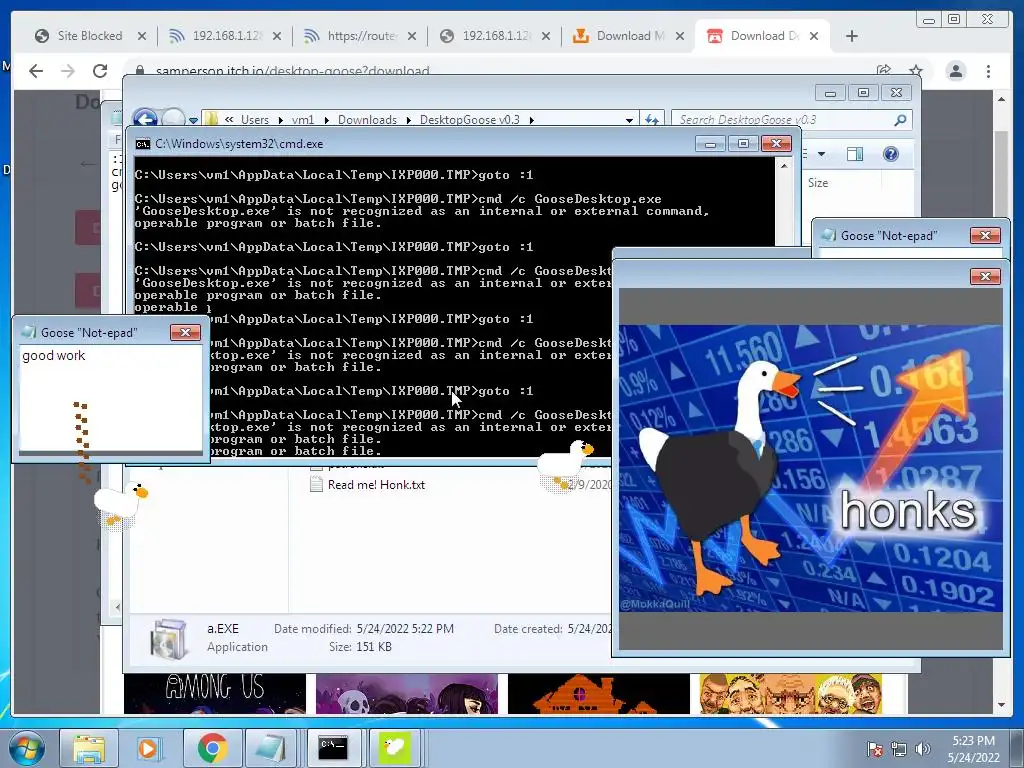Expand arrow after DesktopGoose v0.3 breadcrumb
The height and width of the screenshot is (768, 1024).
pyautogui.click(x=532, y=120)
